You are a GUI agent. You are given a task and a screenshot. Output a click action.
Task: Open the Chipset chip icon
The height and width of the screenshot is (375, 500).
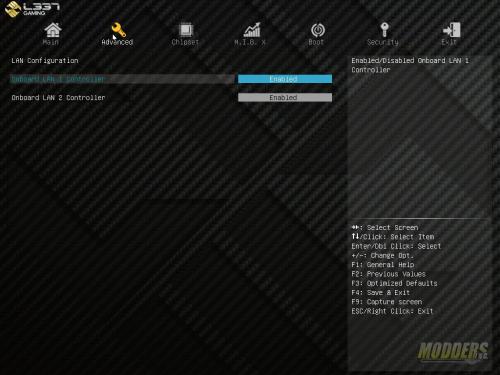(186, 30)
